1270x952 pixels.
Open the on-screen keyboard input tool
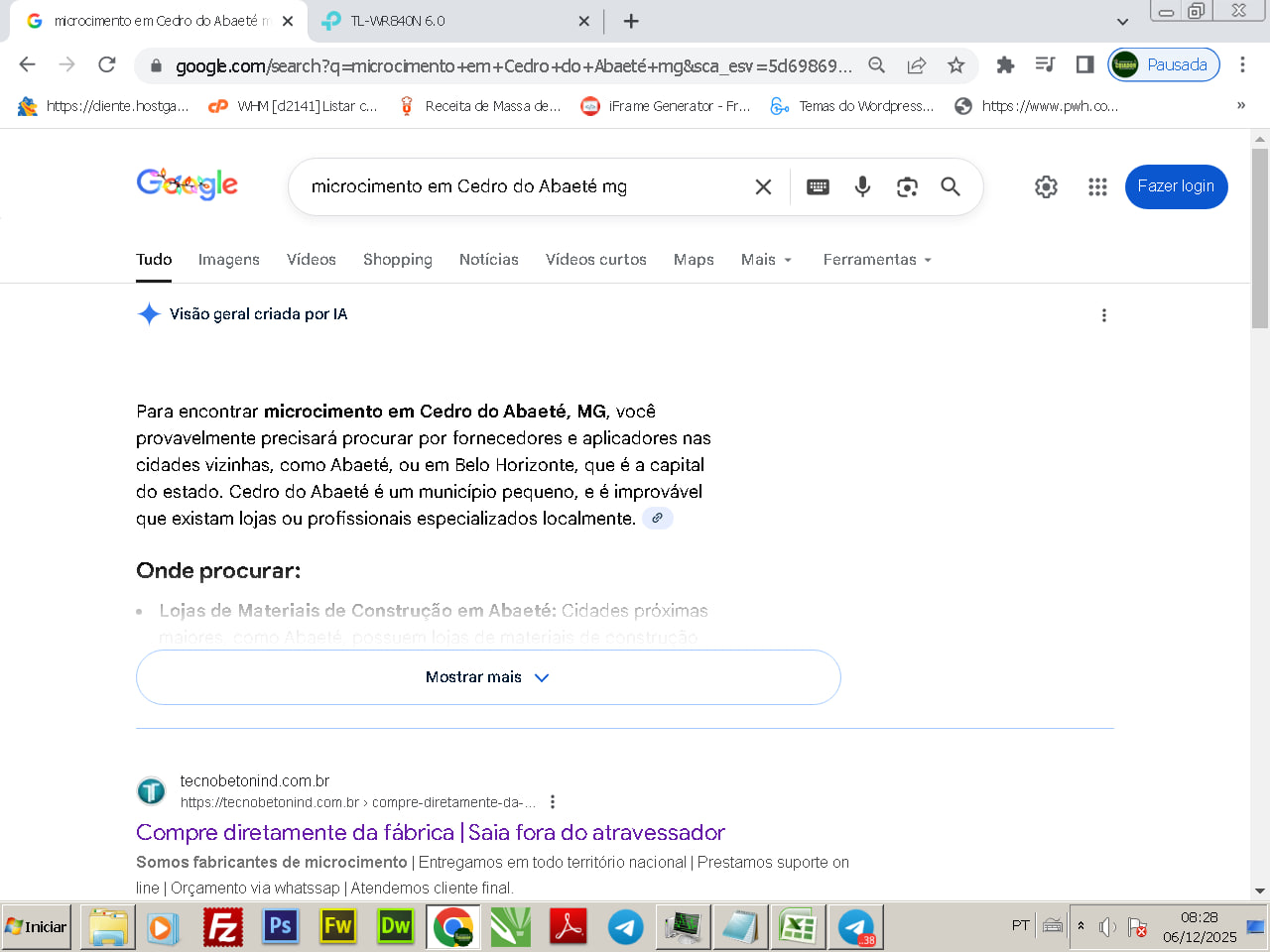point(818,186)
